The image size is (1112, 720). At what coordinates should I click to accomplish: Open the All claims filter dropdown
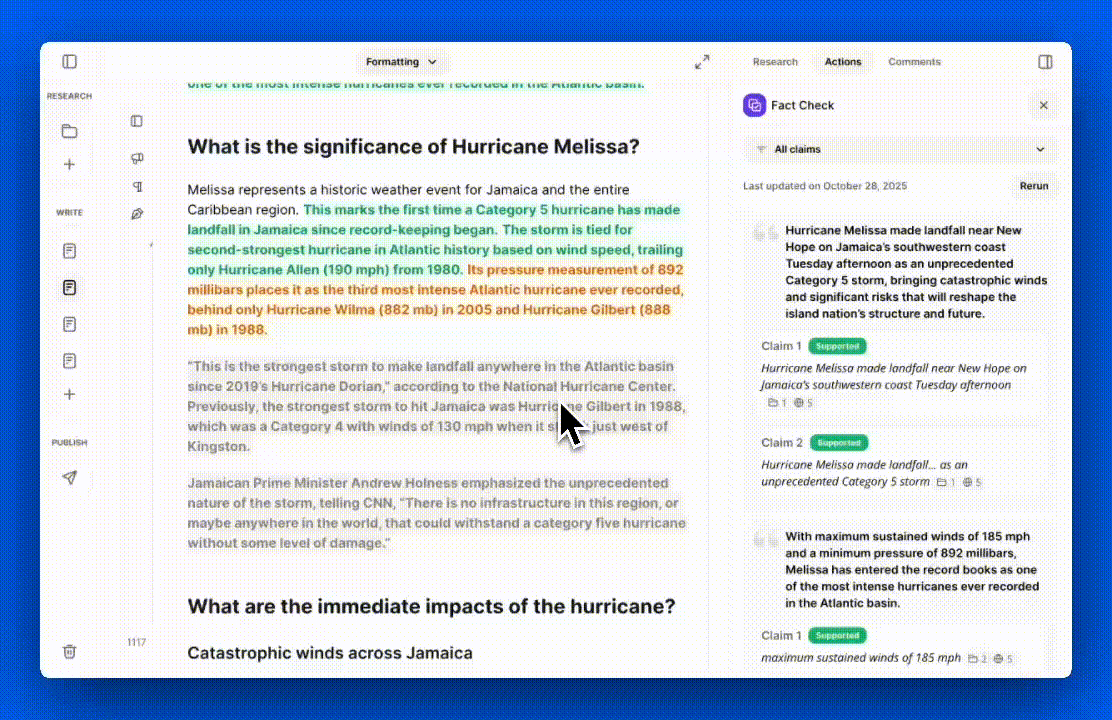click(x=900, y=149)
